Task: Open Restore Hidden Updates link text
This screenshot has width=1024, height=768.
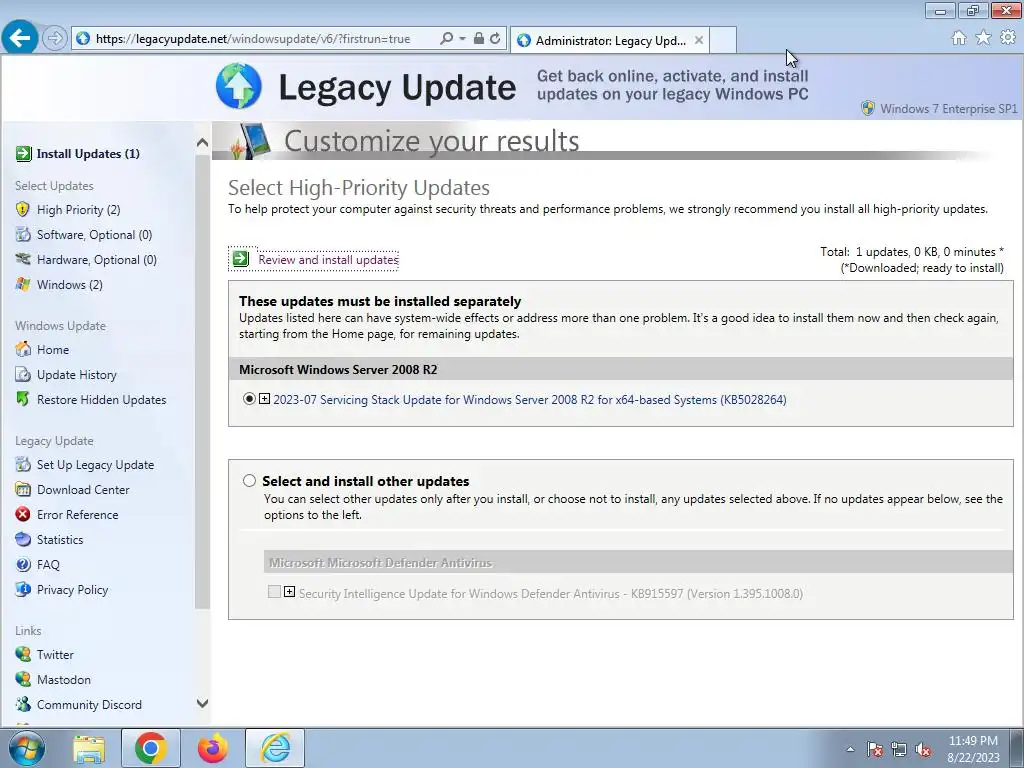Action: [101, 399]
